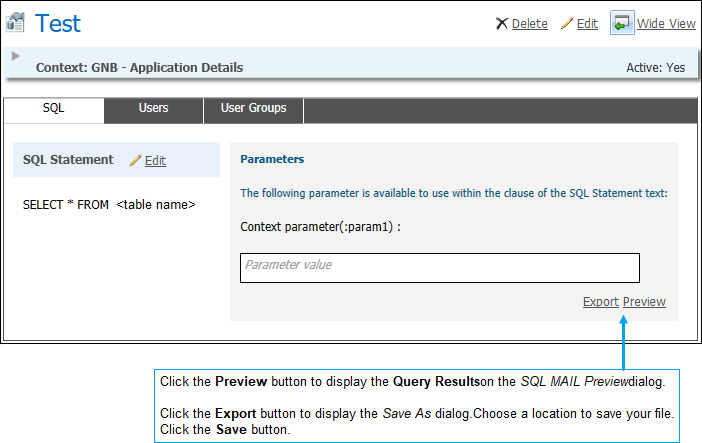Click the pencil icon beside SQL Statement
Screen dimensions: 702x443
point(136,160)
